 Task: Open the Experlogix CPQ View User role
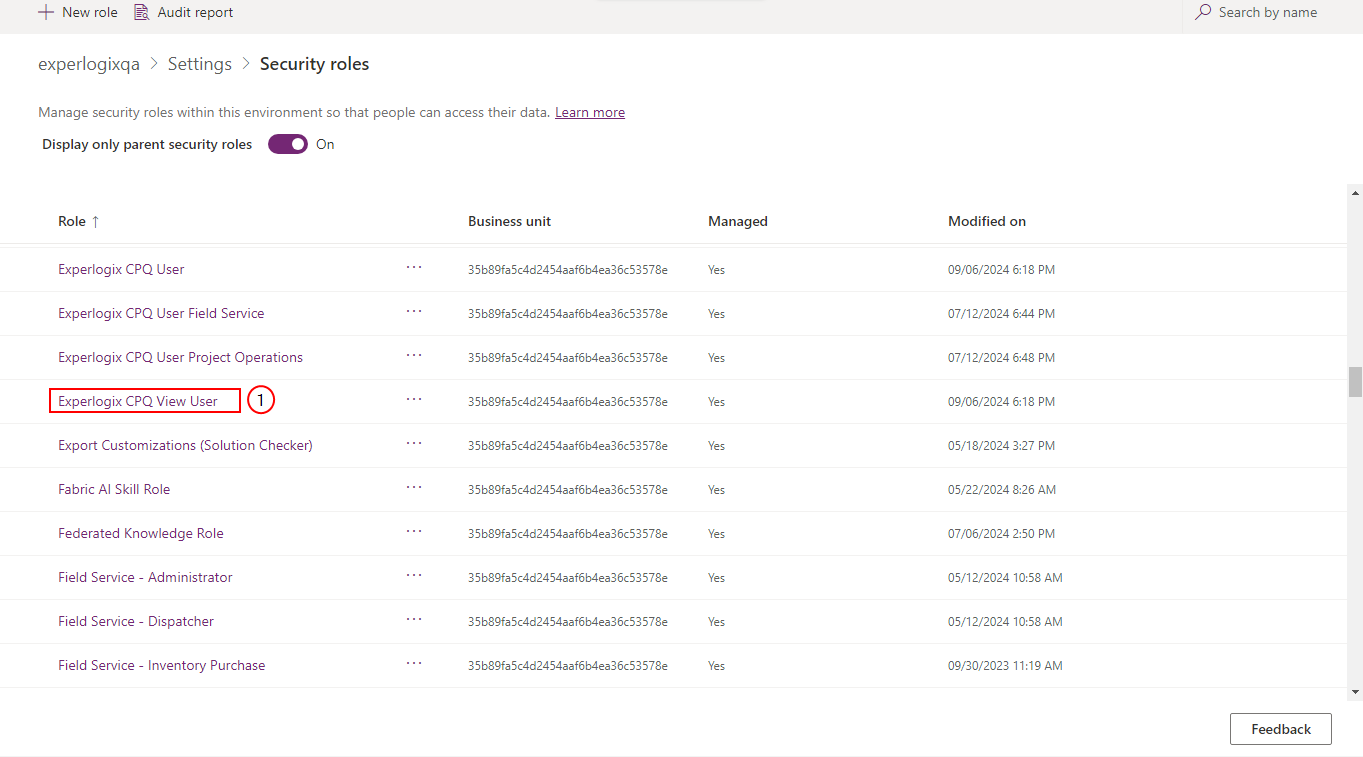(138, 401)
